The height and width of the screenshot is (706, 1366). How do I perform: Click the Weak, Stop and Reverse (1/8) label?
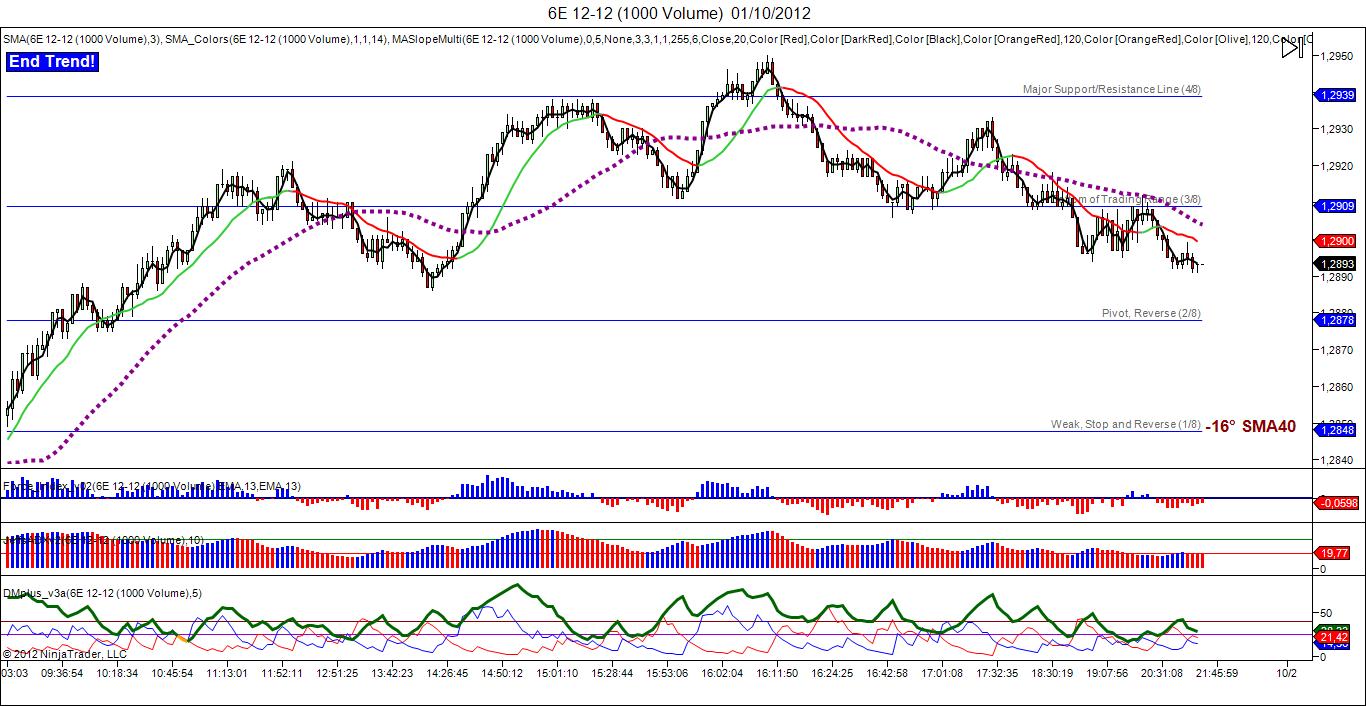1126,424
